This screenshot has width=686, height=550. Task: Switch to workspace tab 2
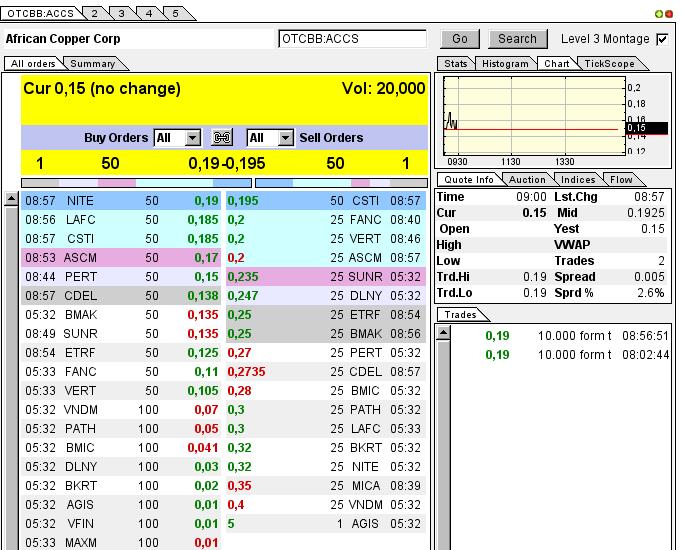point(93,13)
